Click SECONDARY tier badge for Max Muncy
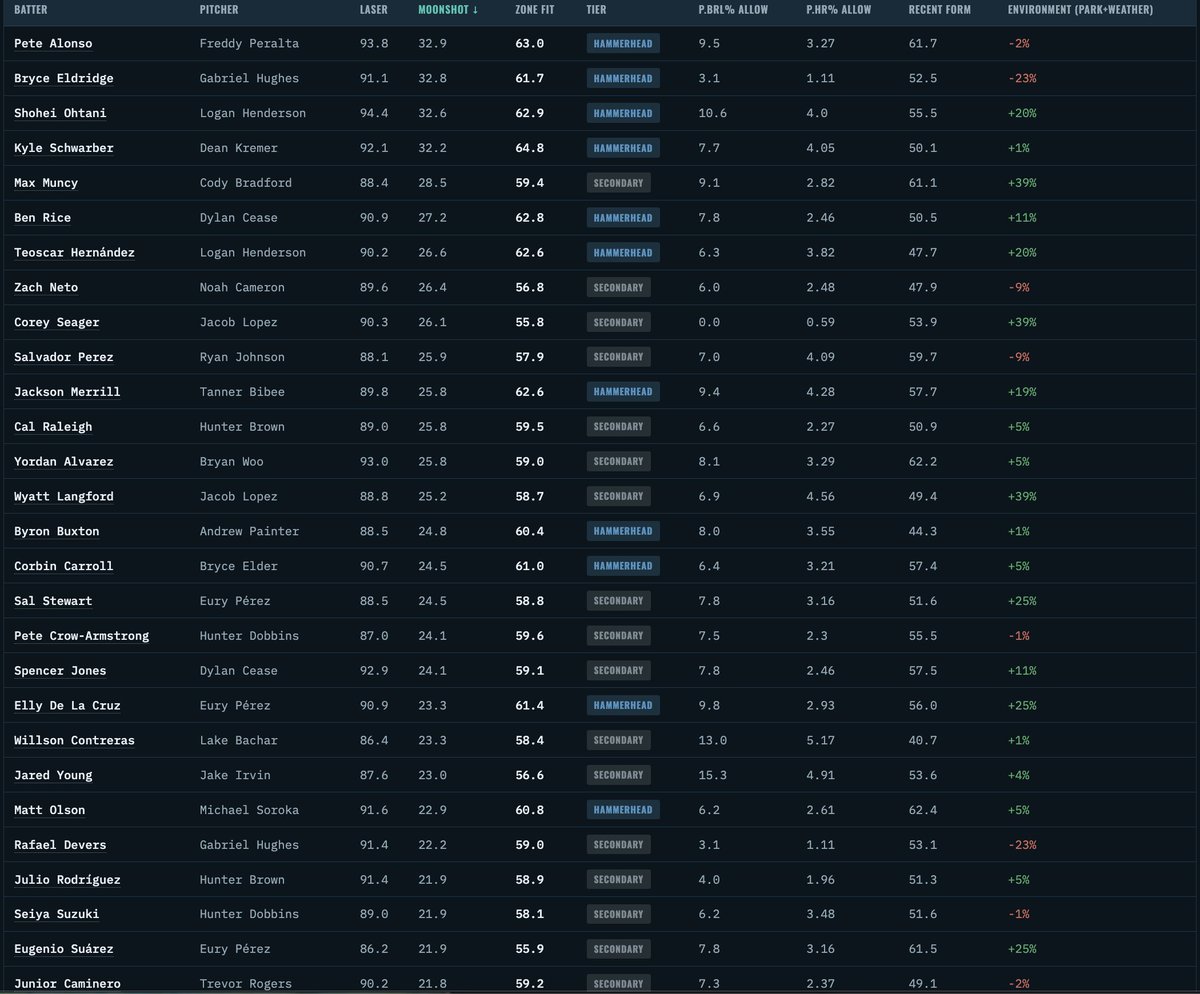This screenshot has width=1200, height=994. 619,183
